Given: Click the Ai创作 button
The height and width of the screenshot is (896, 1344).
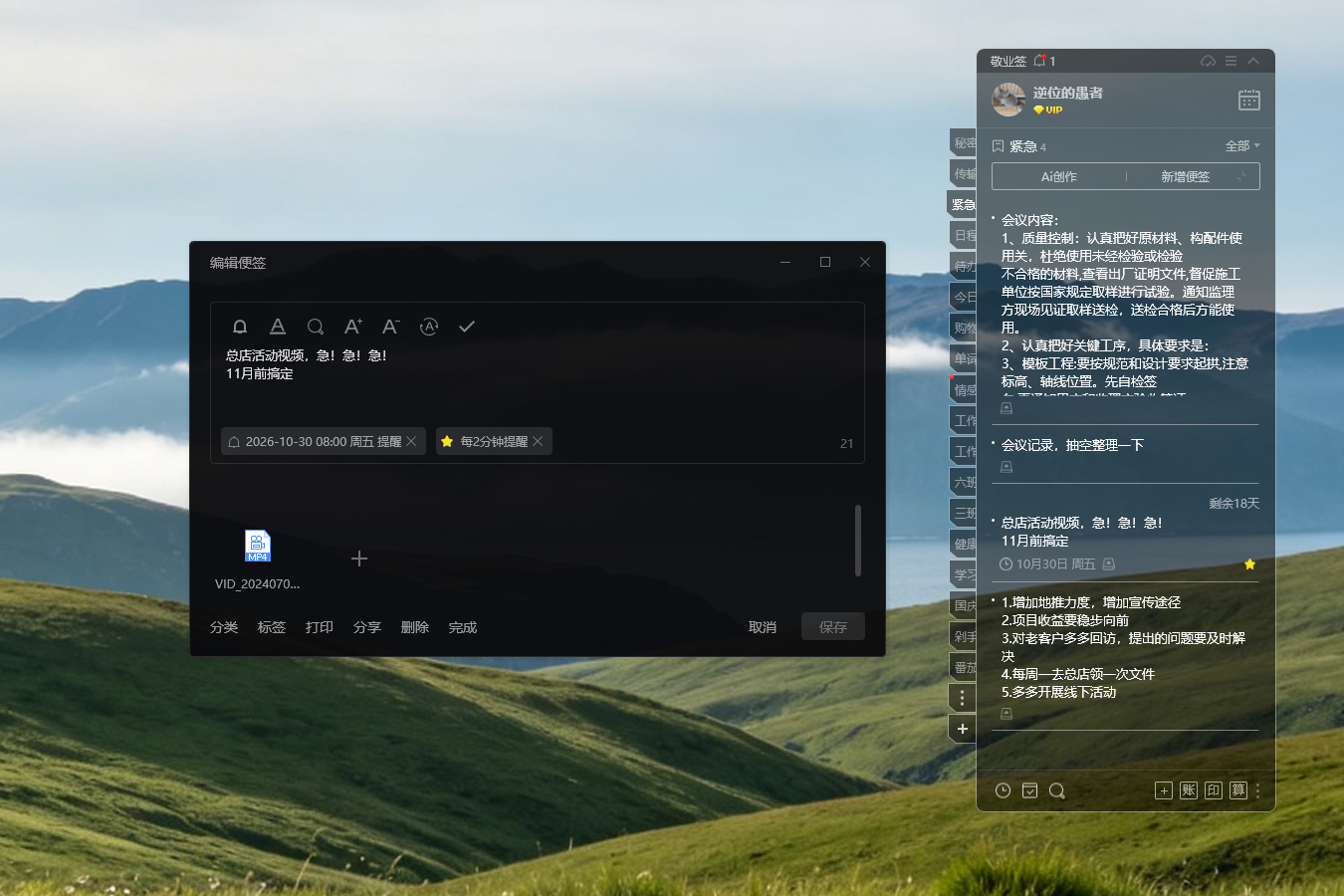Looking at the screenshot, I should coord(1059,176).
